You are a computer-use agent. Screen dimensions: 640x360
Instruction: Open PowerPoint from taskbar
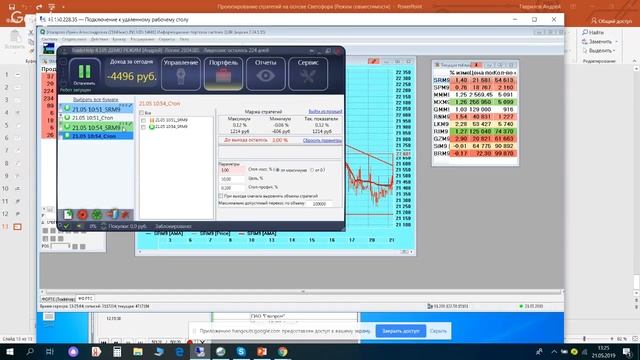tap(262, 351)
